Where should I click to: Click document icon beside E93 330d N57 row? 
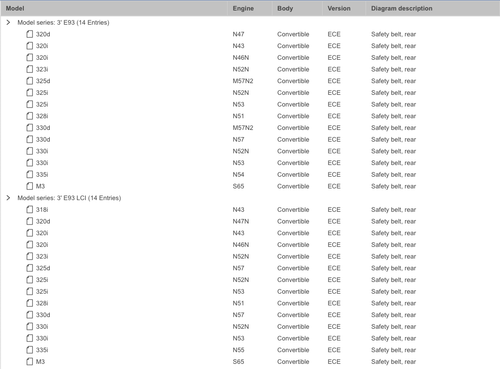[30, 139]
